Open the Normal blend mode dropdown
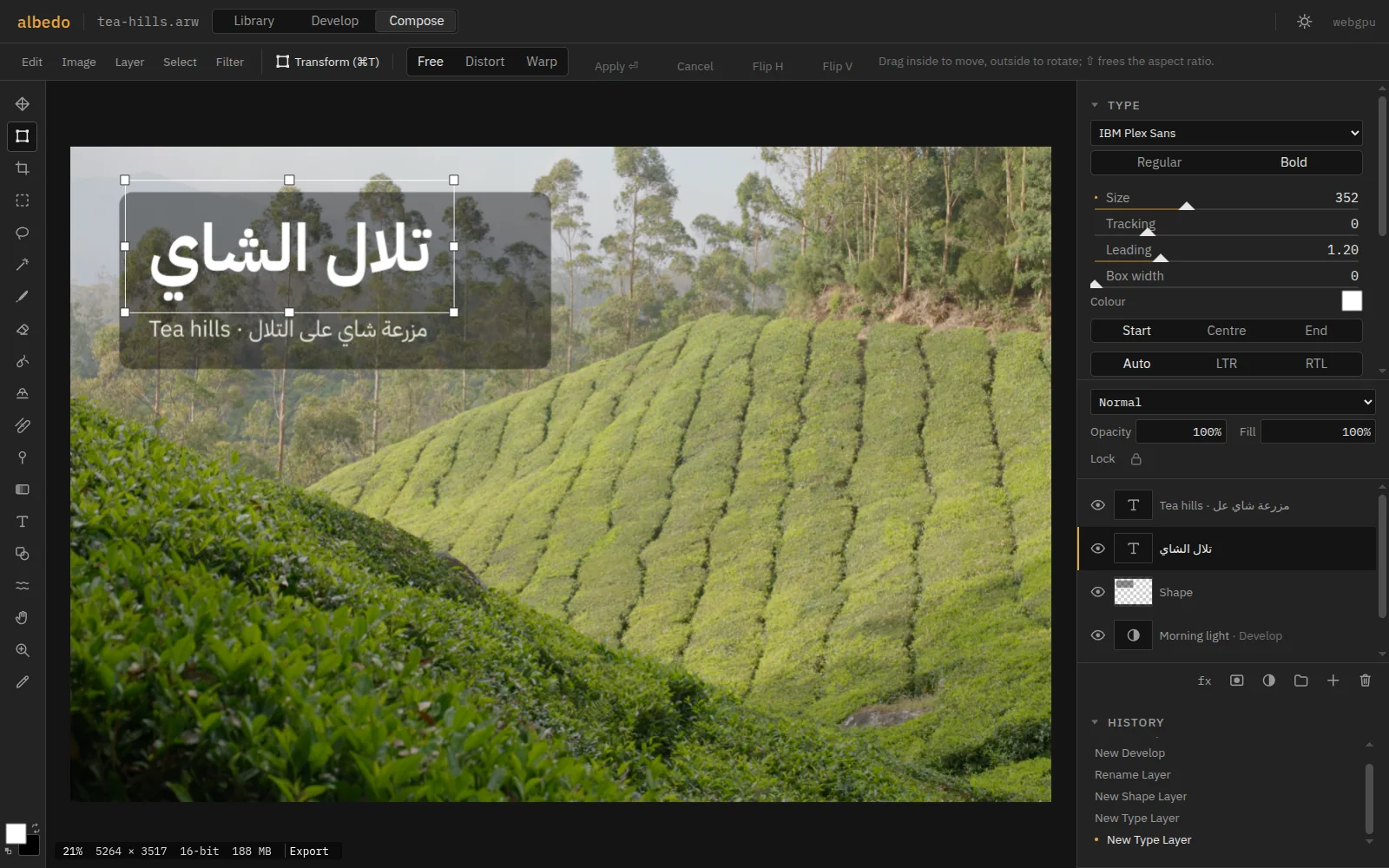Viewport: 1389px width, 868px height. click(x=1233, y=402)
